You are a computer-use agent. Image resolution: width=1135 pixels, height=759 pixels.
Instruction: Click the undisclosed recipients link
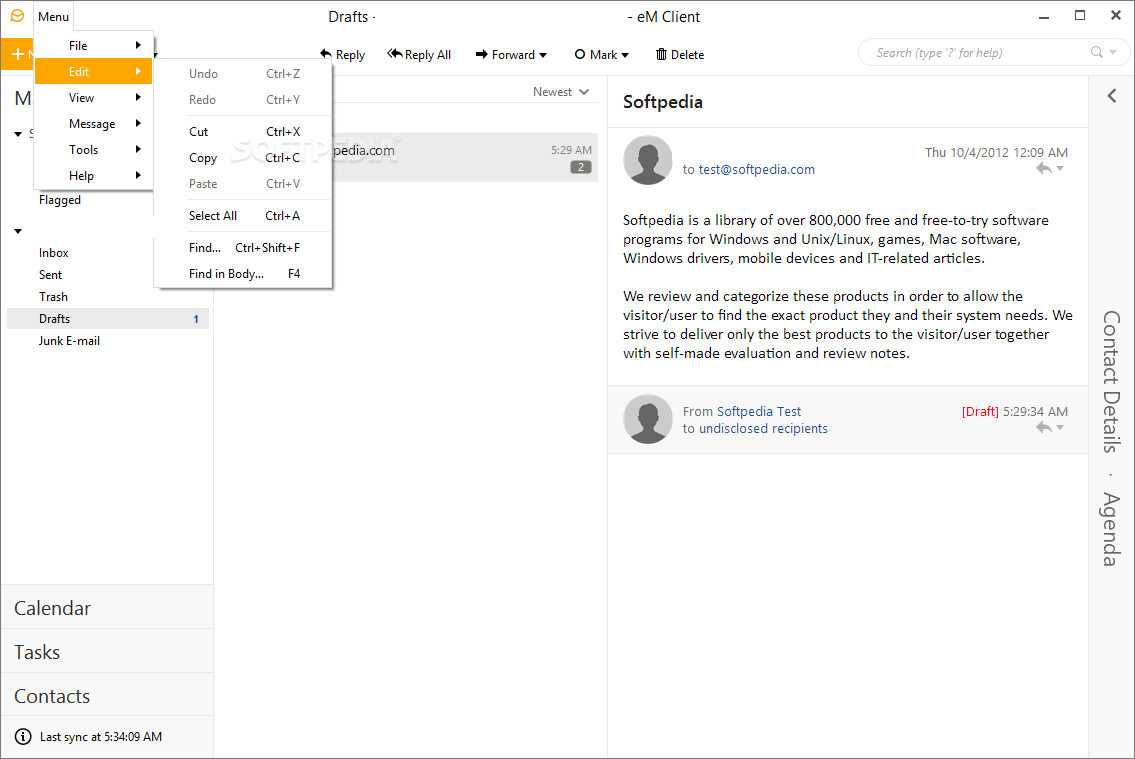click(x=763, y=428)
